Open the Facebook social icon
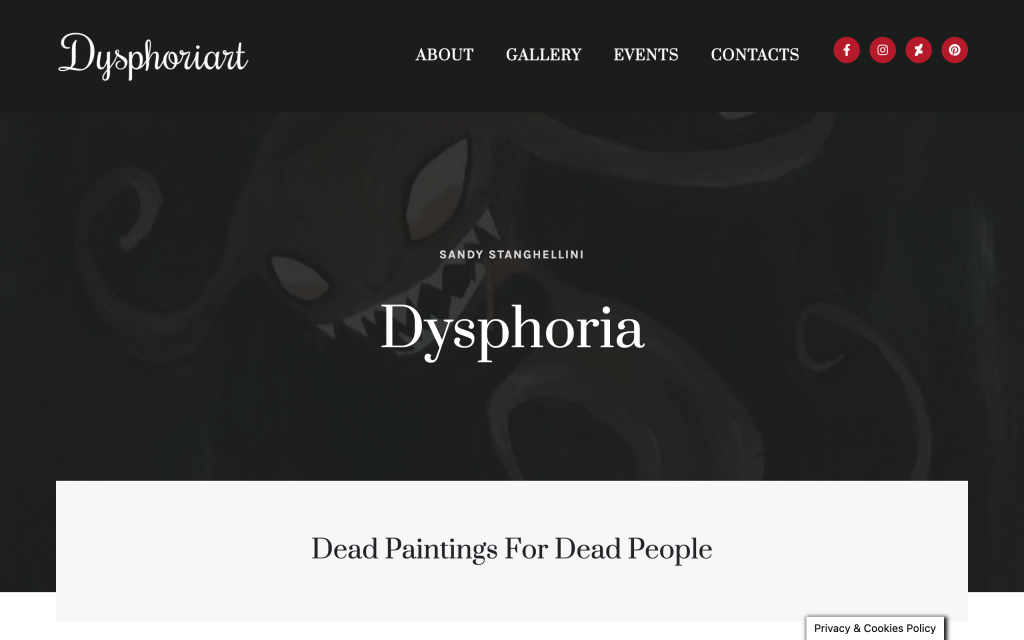 [846, 50]
